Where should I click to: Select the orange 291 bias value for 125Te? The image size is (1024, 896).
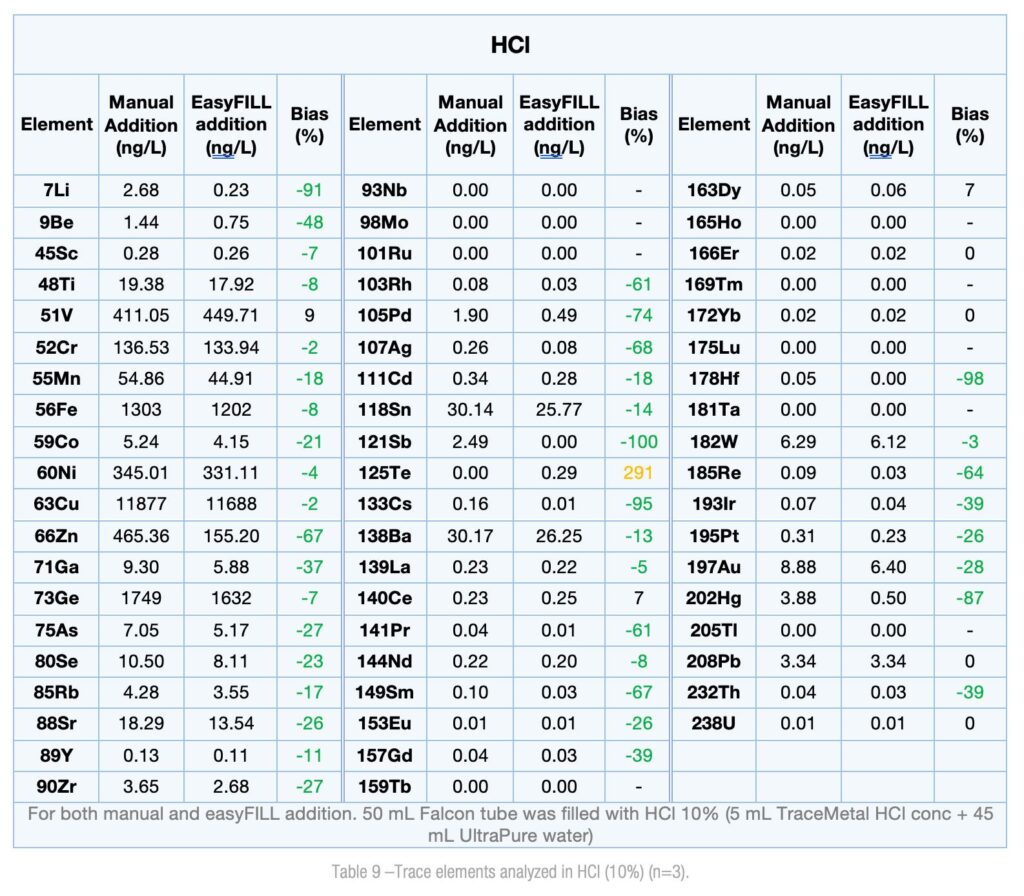(638, 473)
